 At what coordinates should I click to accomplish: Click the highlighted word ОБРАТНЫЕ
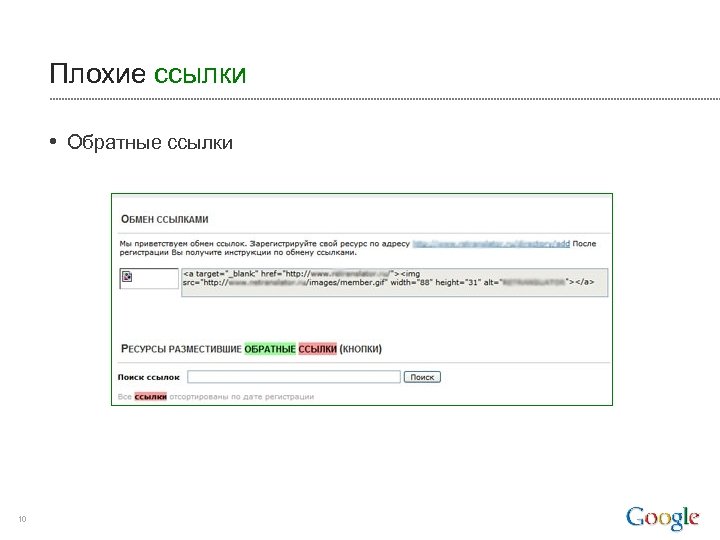click(x=270, y=349)
